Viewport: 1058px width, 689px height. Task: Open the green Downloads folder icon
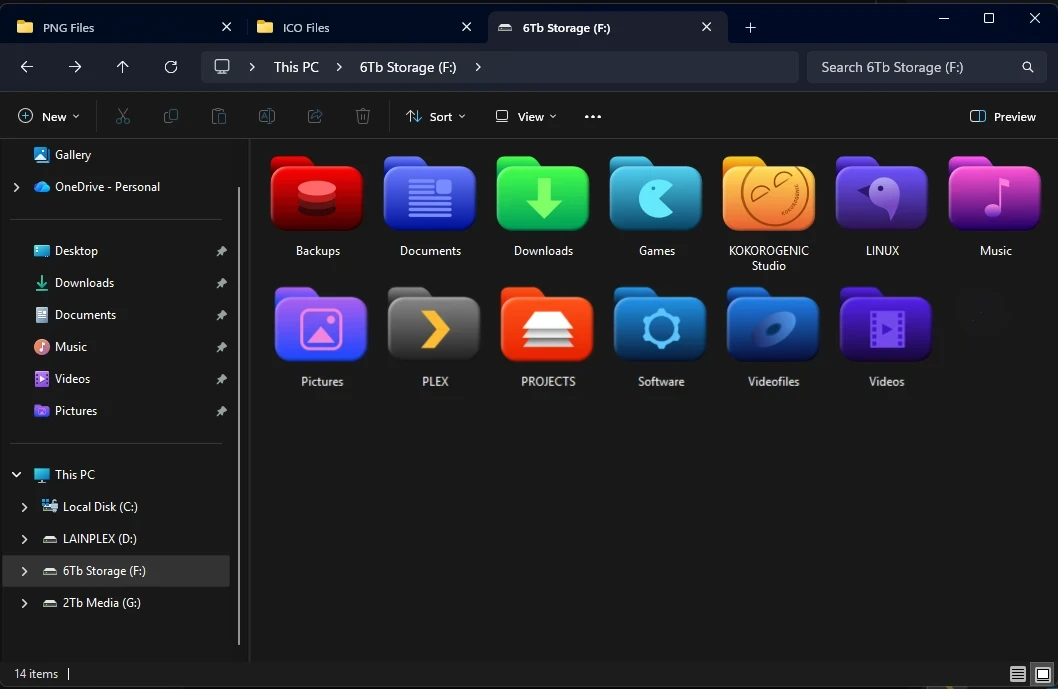(x=543, y=194)
